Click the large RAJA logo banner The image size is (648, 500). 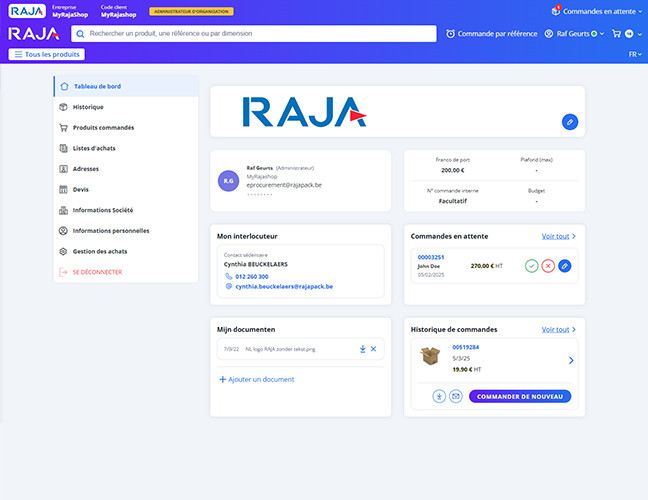(x=304, y=112)
